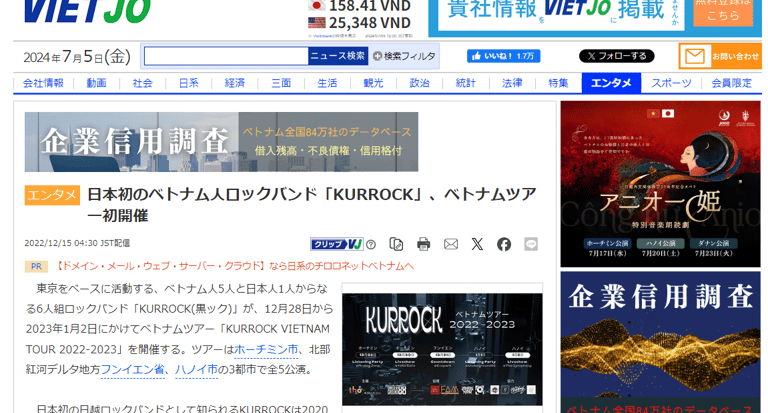The width and height of the screenshot is (768, 413).
Task: Click the お問い合わせ contact mail button
Action: pyautogui.click(x=720, y=56)
